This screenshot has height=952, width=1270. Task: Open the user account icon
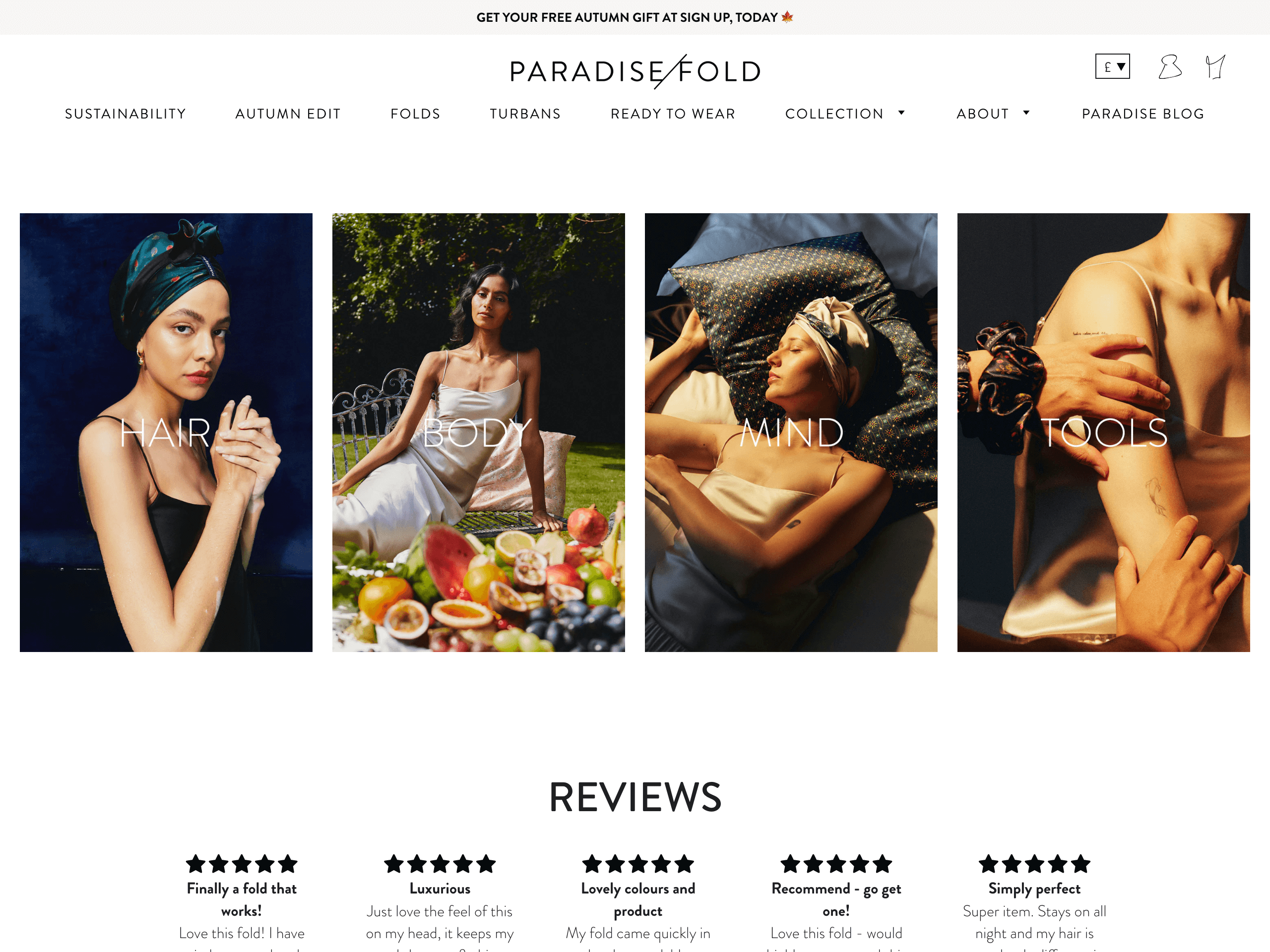[1169, 66]
